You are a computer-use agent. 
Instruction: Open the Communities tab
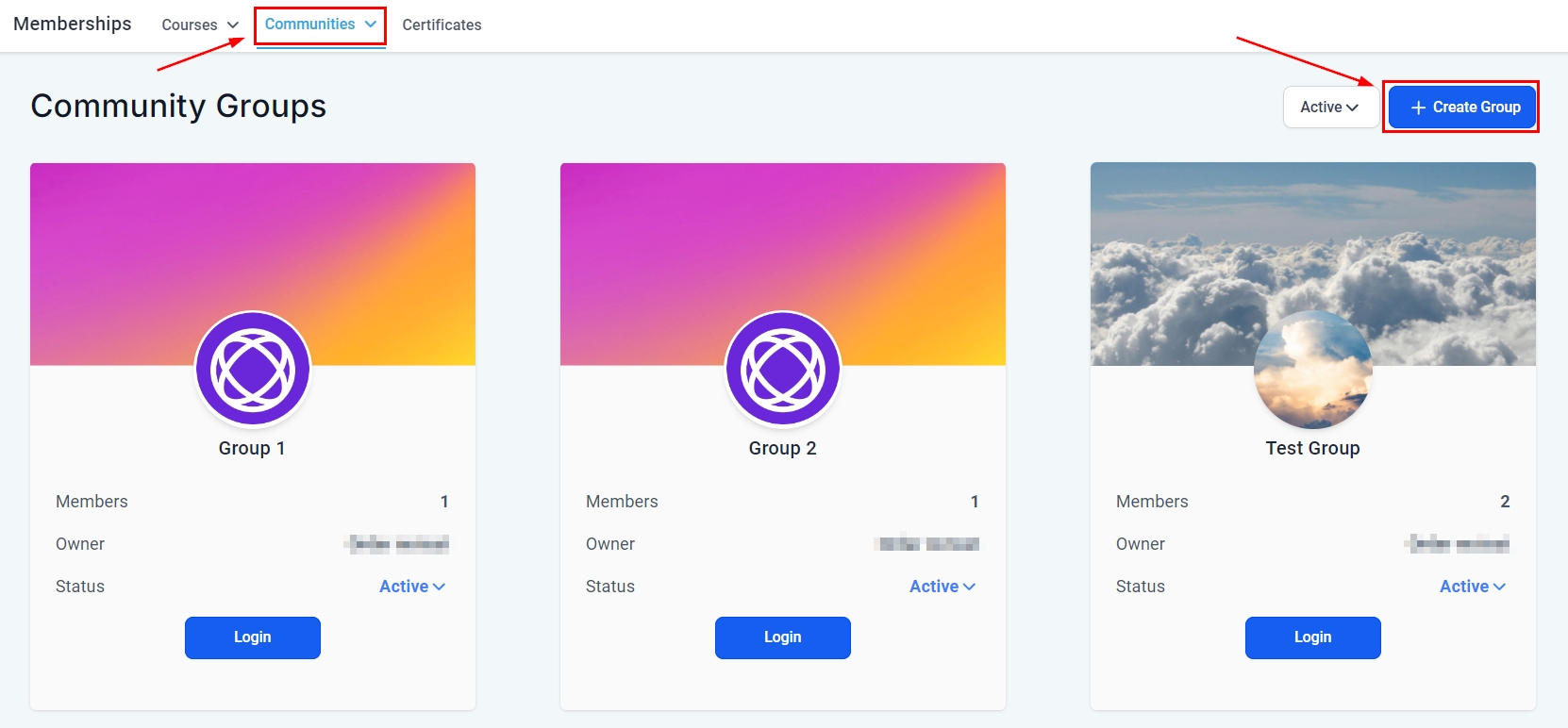[320, 25]
